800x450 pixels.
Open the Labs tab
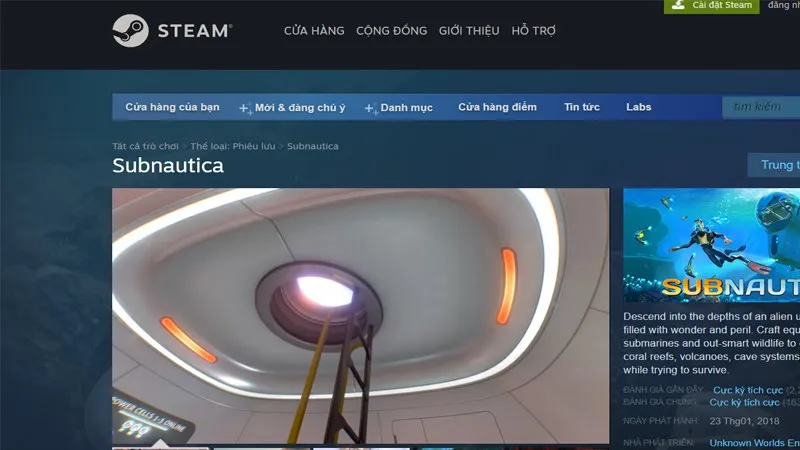click(x=639, y=107)
